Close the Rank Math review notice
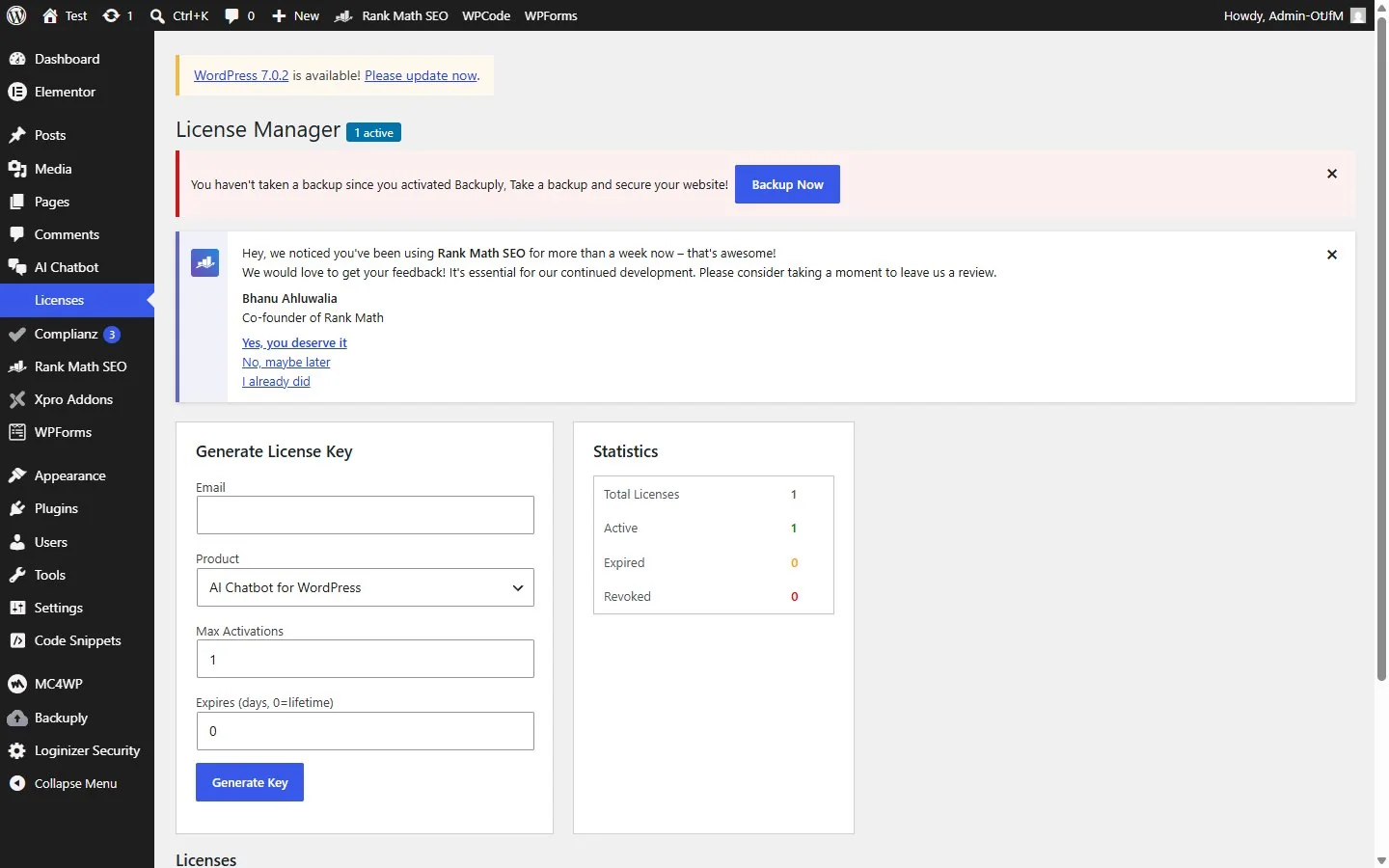The width and height of the screenshot is (1389, 868). click(x=1332, y=255)
